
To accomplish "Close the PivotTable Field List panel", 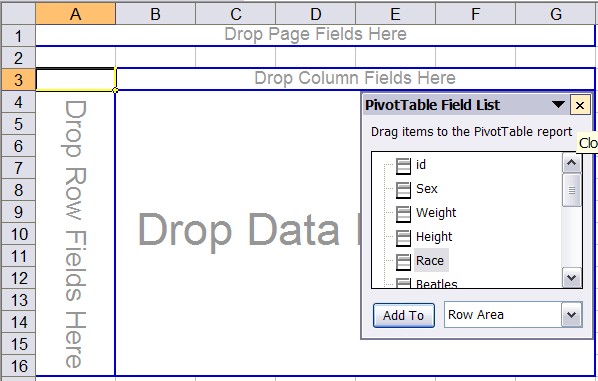I will click(579, 105).
